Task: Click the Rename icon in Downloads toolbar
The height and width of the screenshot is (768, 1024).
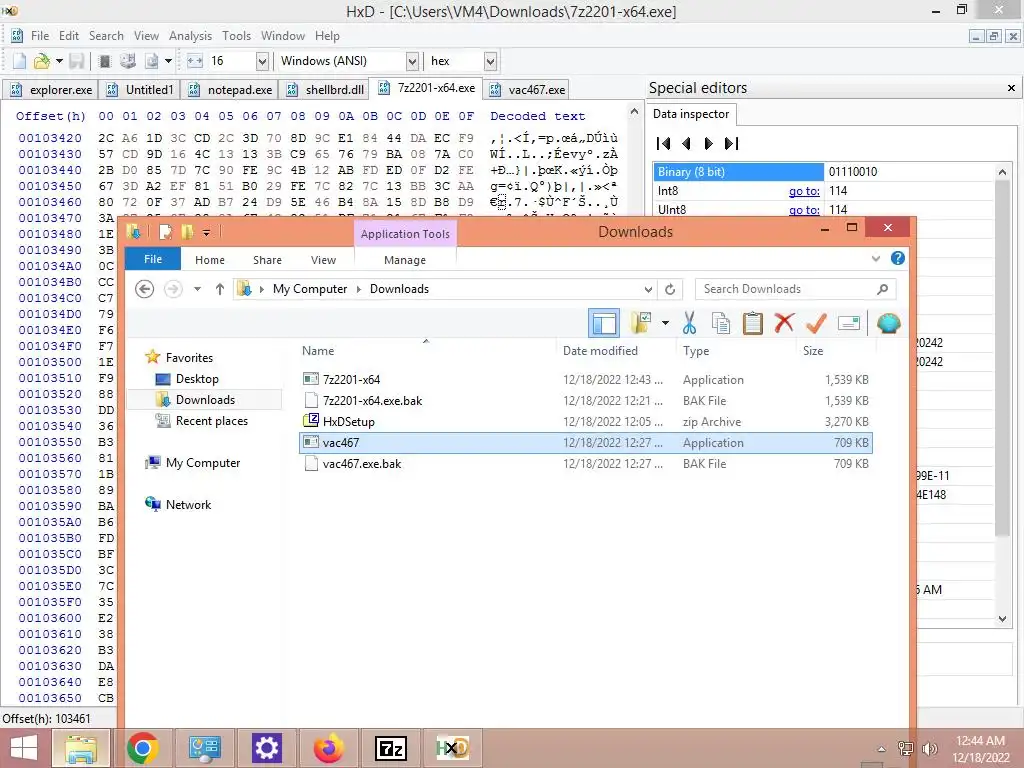Action: tap(848, 323)
